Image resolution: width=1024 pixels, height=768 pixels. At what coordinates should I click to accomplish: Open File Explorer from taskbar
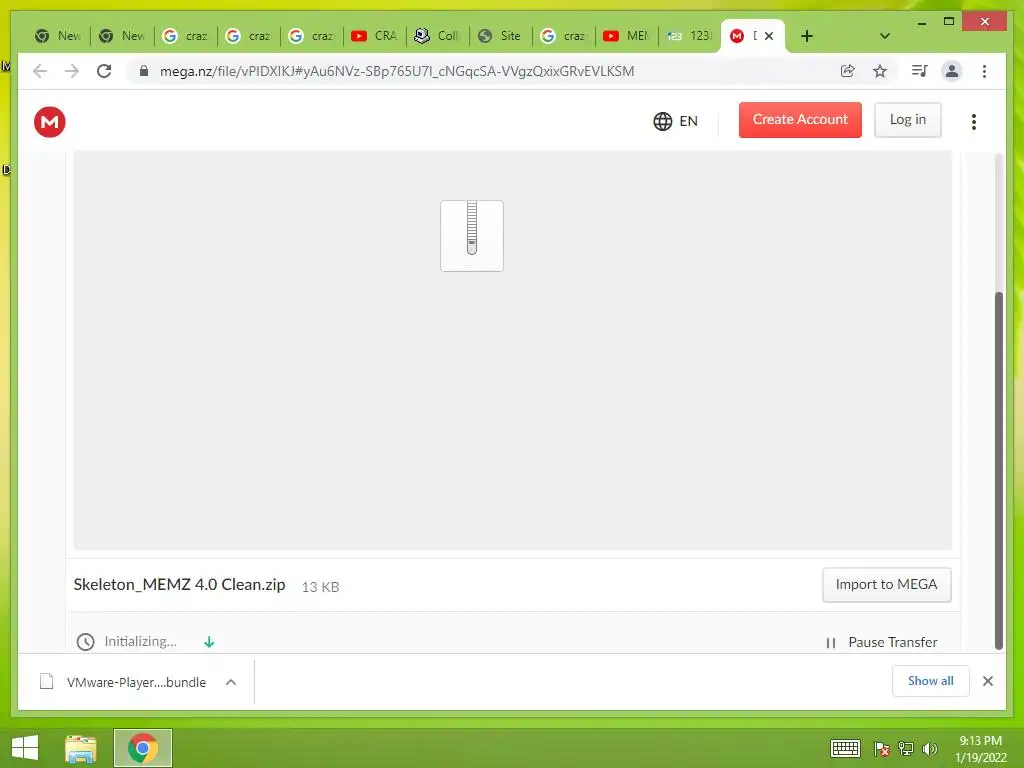coord(81,748)
